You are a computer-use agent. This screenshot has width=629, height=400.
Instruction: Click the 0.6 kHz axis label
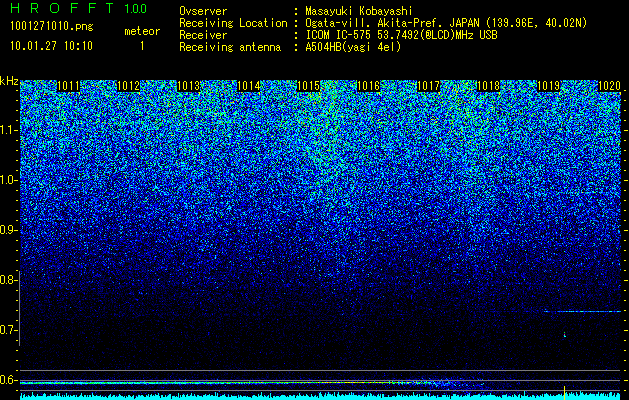tap(9, 380)
